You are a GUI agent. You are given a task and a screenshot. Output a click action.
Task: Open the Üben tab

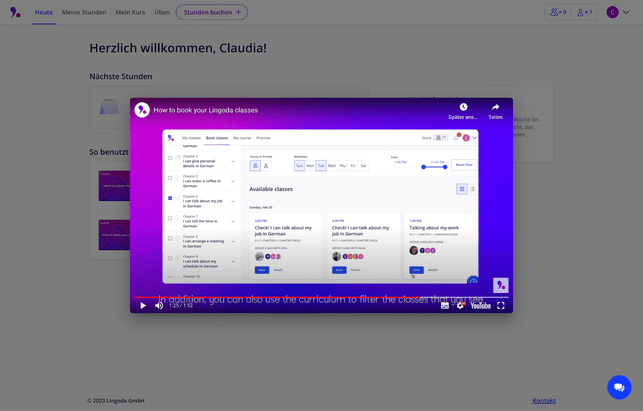[162, 12]
